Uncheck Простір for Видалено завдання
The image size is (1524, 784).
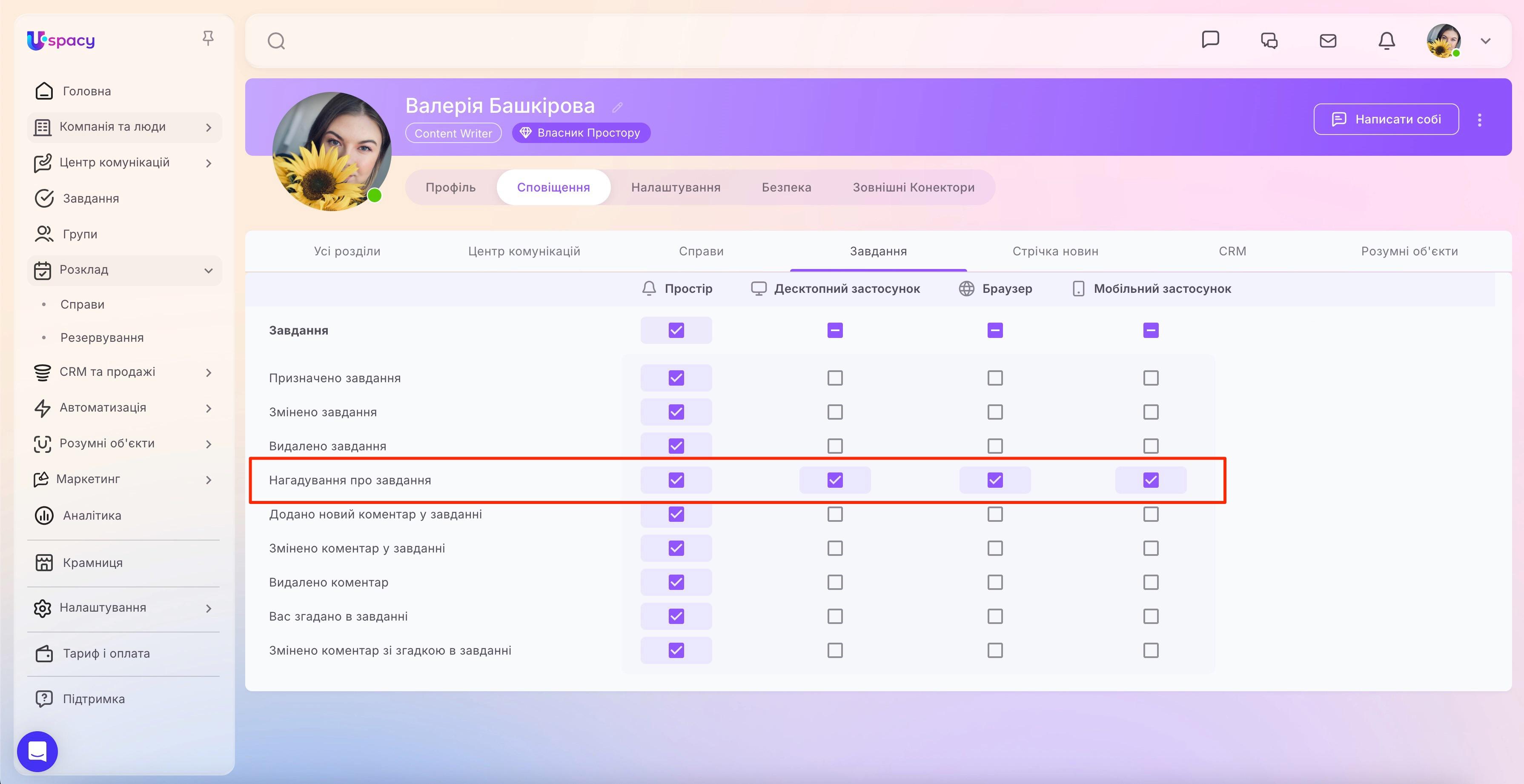click(x=676, y=446)
